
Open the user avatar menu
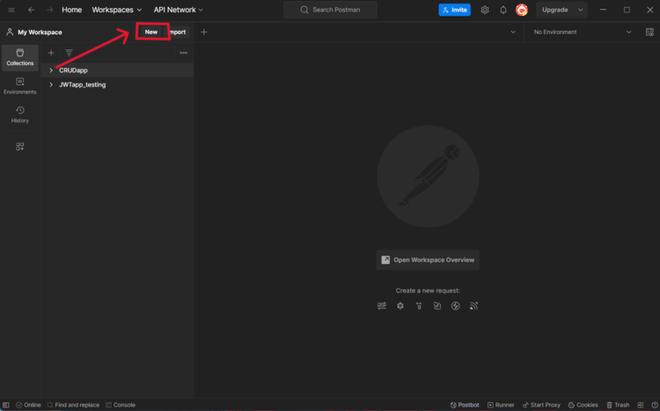point(522,10)
